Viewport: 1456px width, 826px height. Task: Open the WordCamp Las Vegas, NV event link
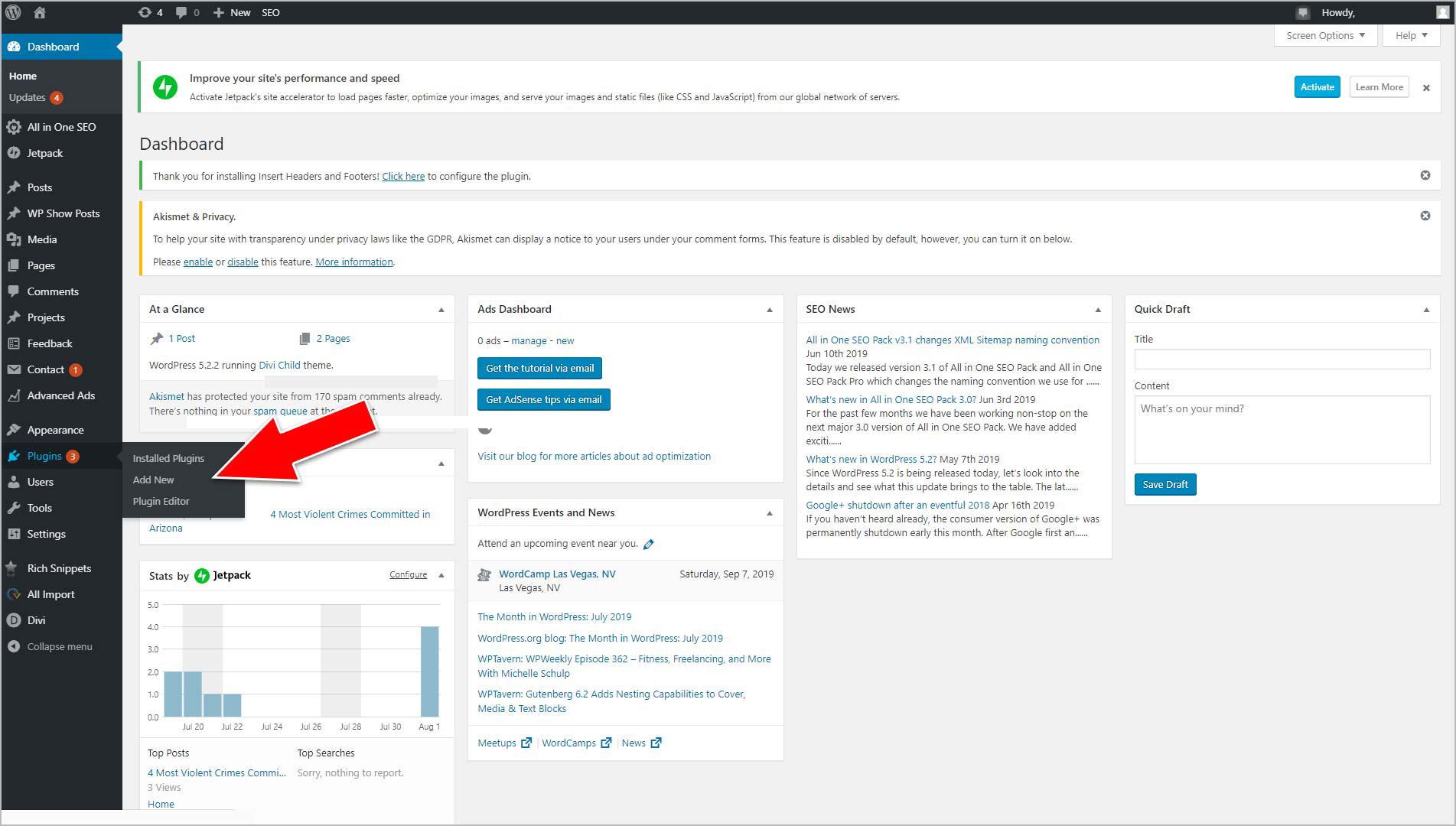557,574
